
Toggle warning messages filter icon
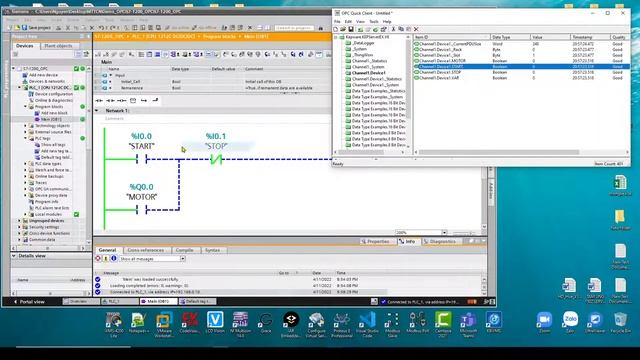coord(106,259)
